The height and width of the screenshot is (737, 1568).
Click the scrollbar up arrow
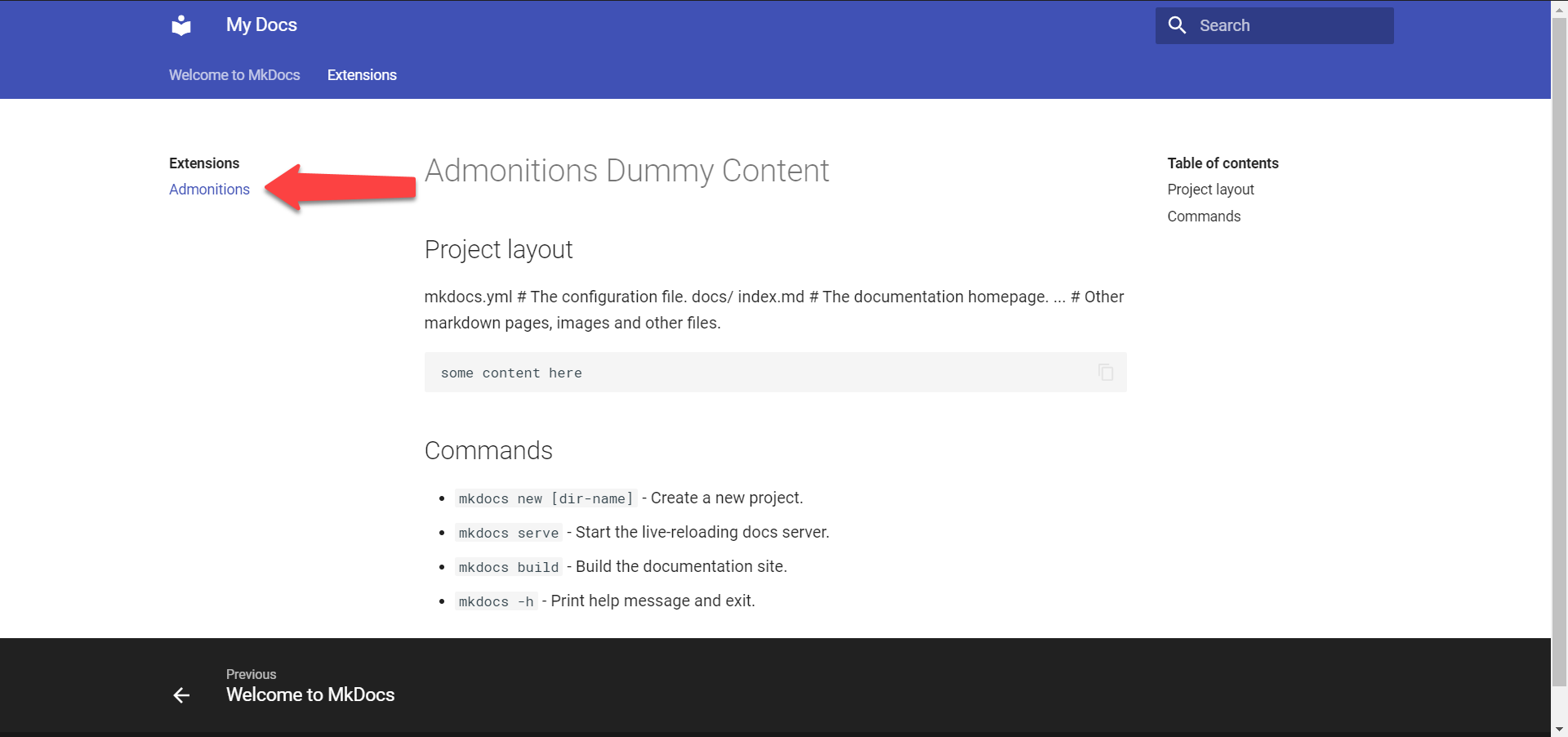tap(1559, 7)
